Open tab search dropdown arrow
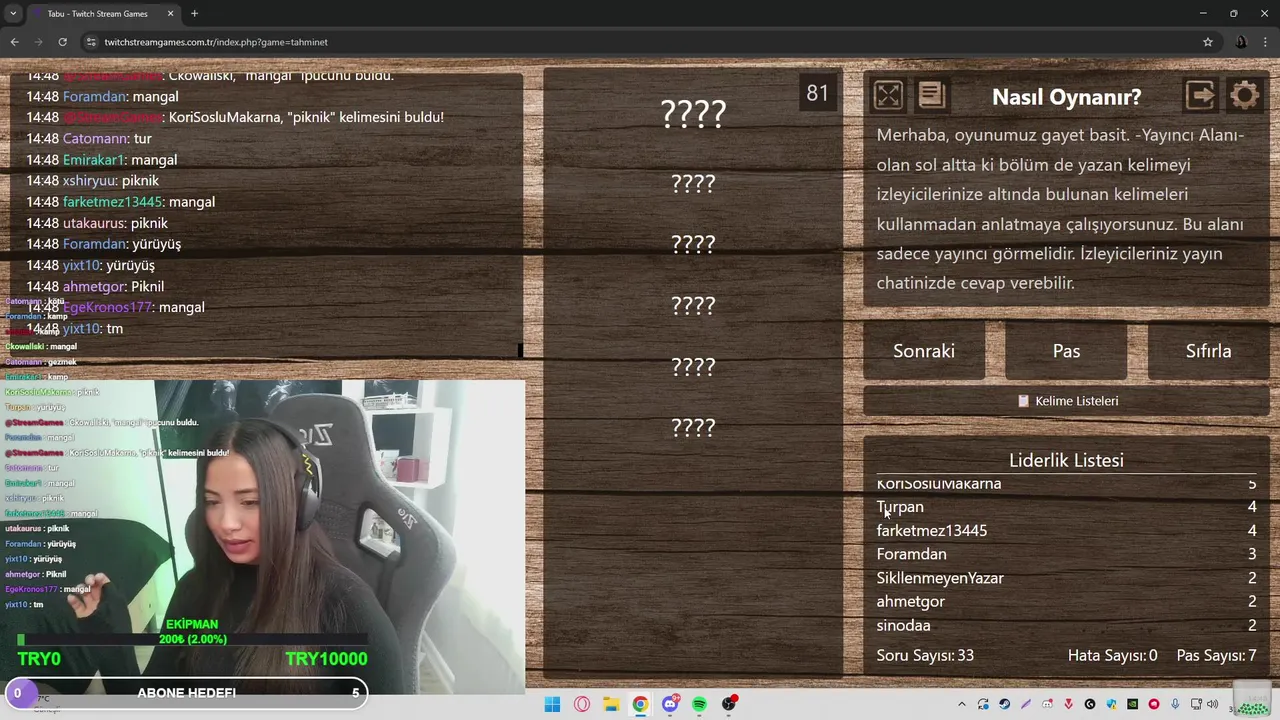Image resolution: width=1280 pixels, height=720 pixels. click(x=13, y=13)
